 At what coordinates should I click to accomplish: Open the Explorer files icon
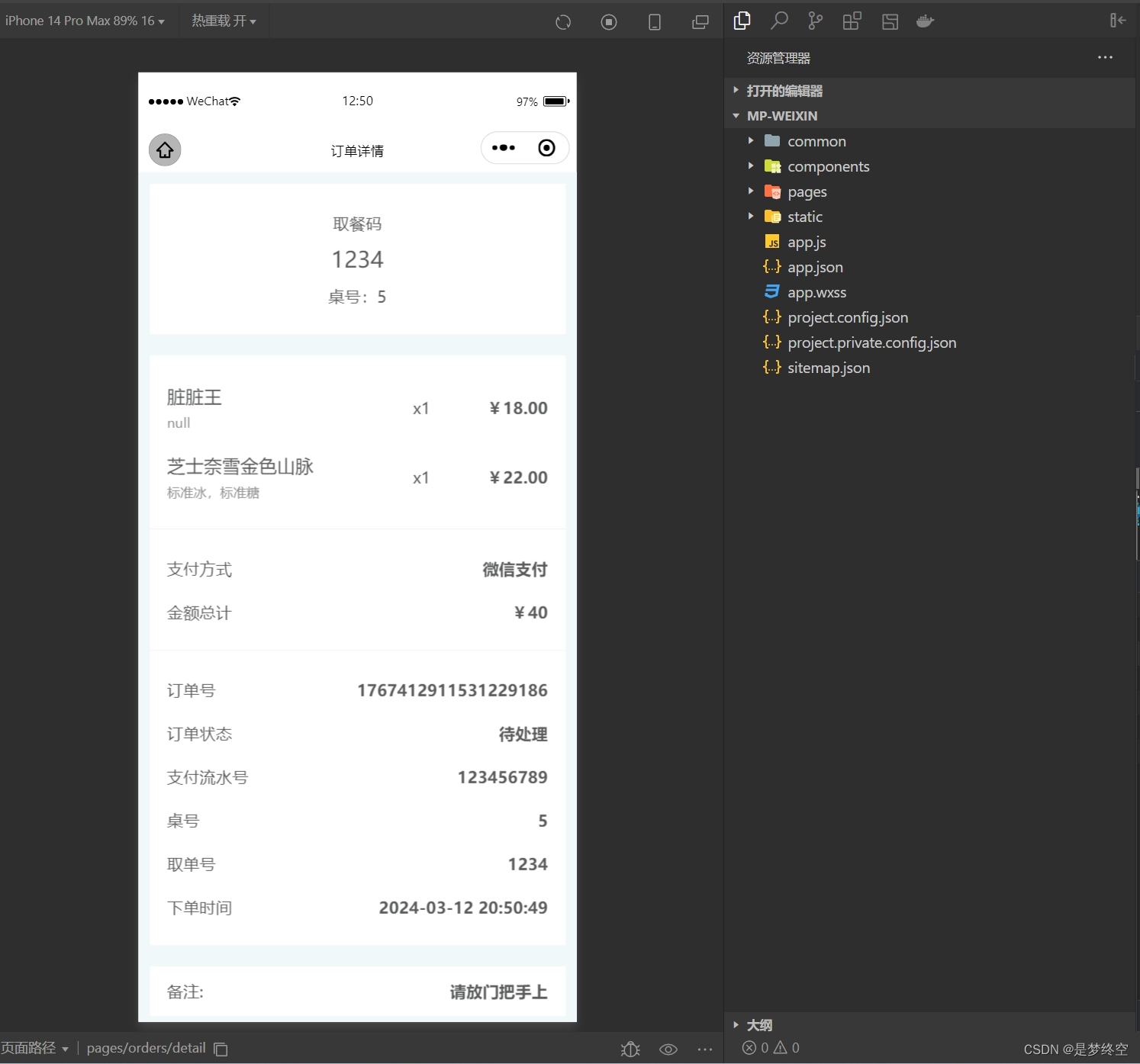point(742,21)
